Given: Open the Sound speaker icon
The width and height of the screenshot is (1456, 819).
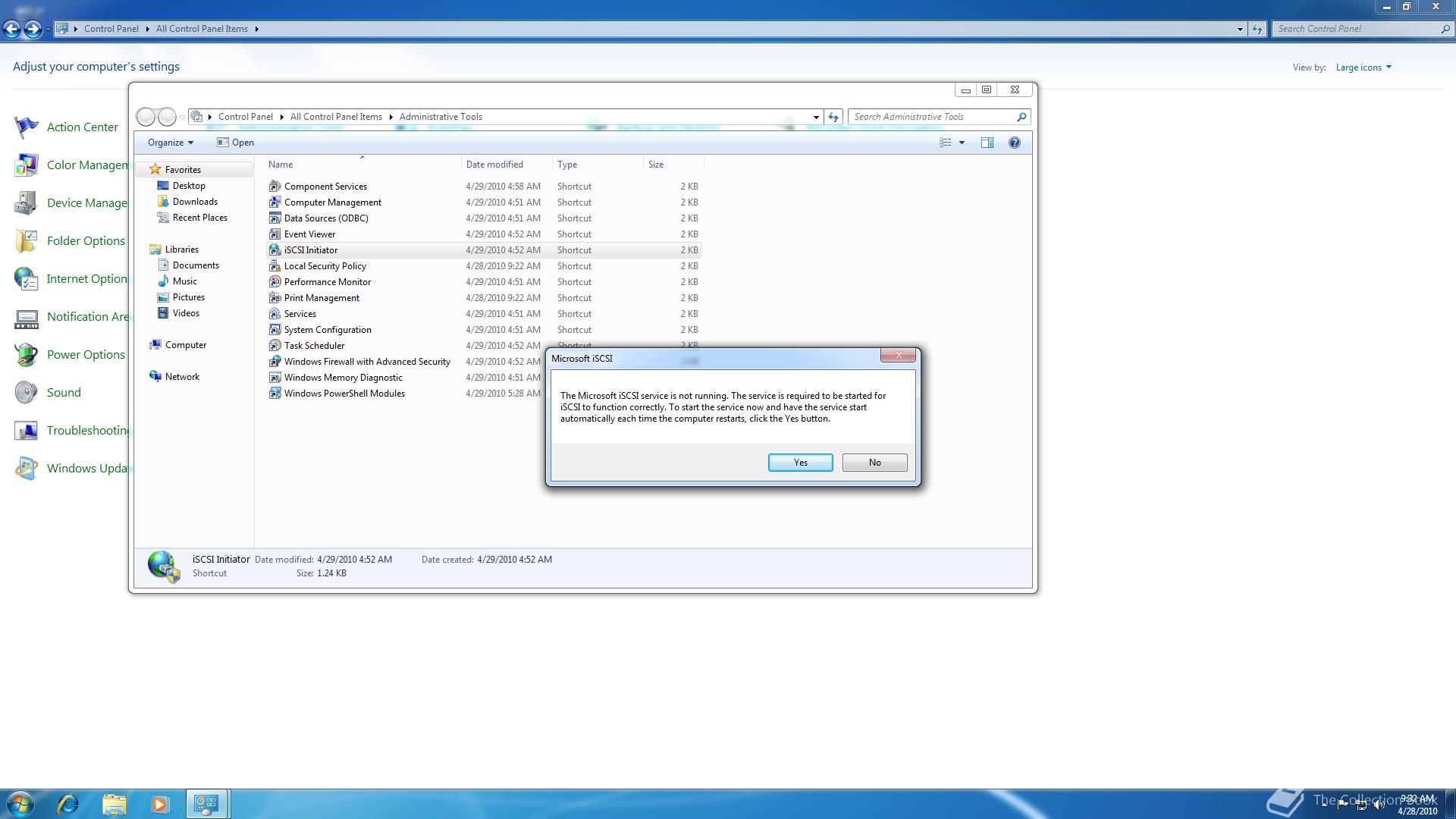Looking at the screenshot, I should (x=26, y=393).
